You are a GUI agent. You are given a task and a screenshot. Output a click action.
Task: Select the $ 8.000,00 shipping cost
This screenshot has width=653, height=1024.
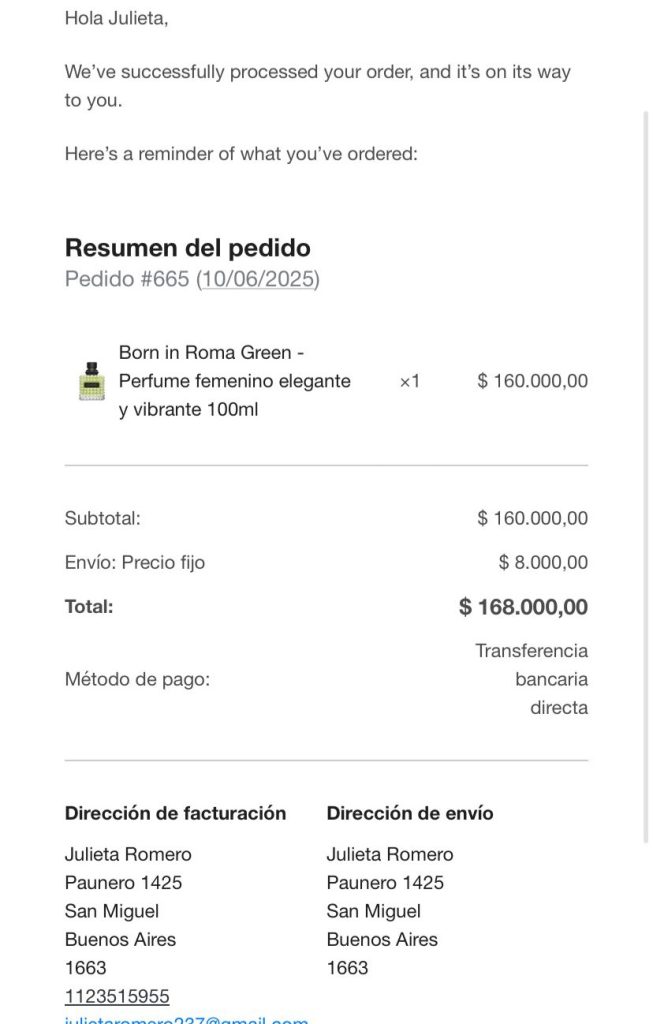coord(543,562)
